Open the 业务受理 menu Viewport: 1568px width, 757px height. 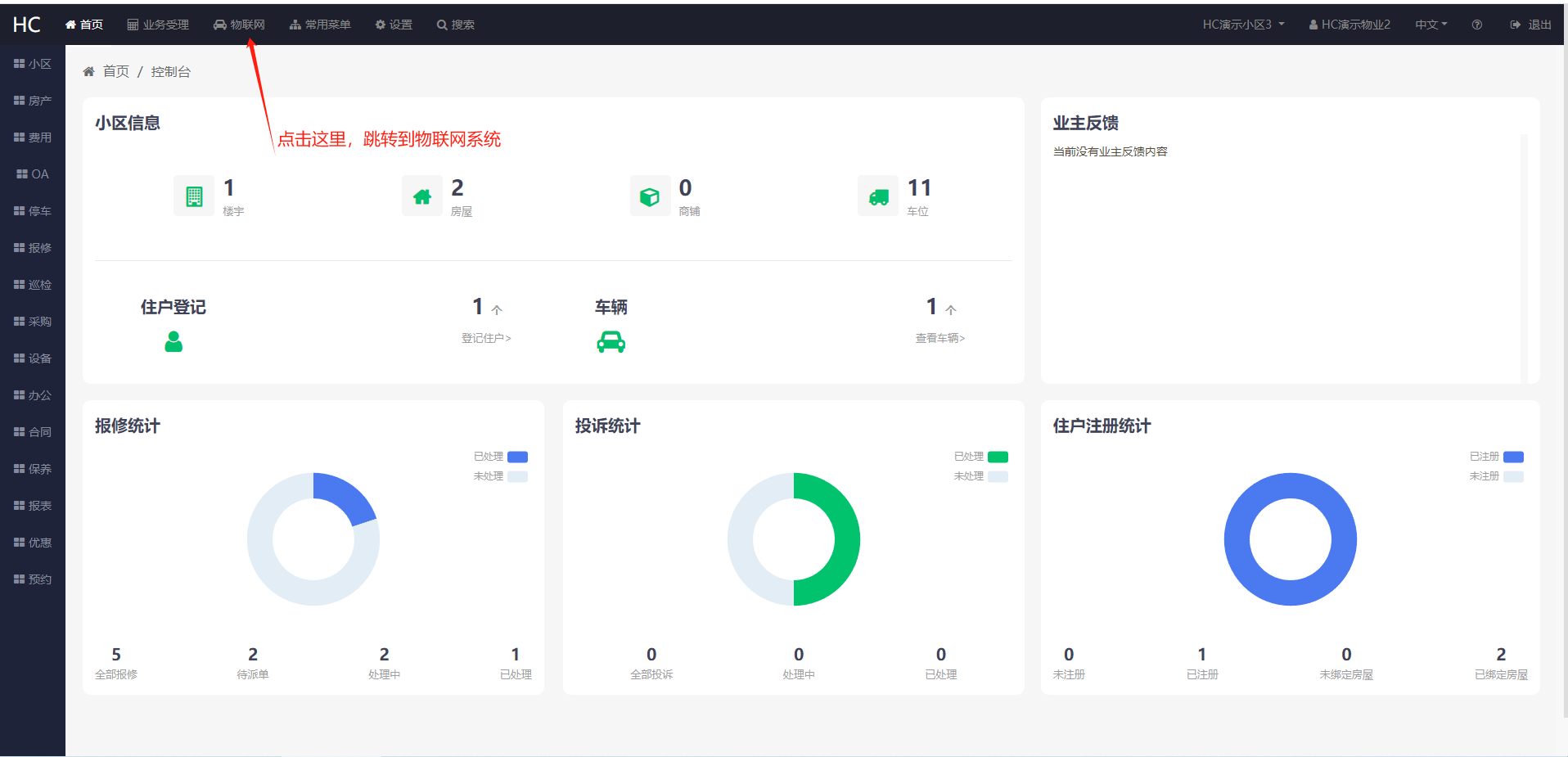[158, 25]
